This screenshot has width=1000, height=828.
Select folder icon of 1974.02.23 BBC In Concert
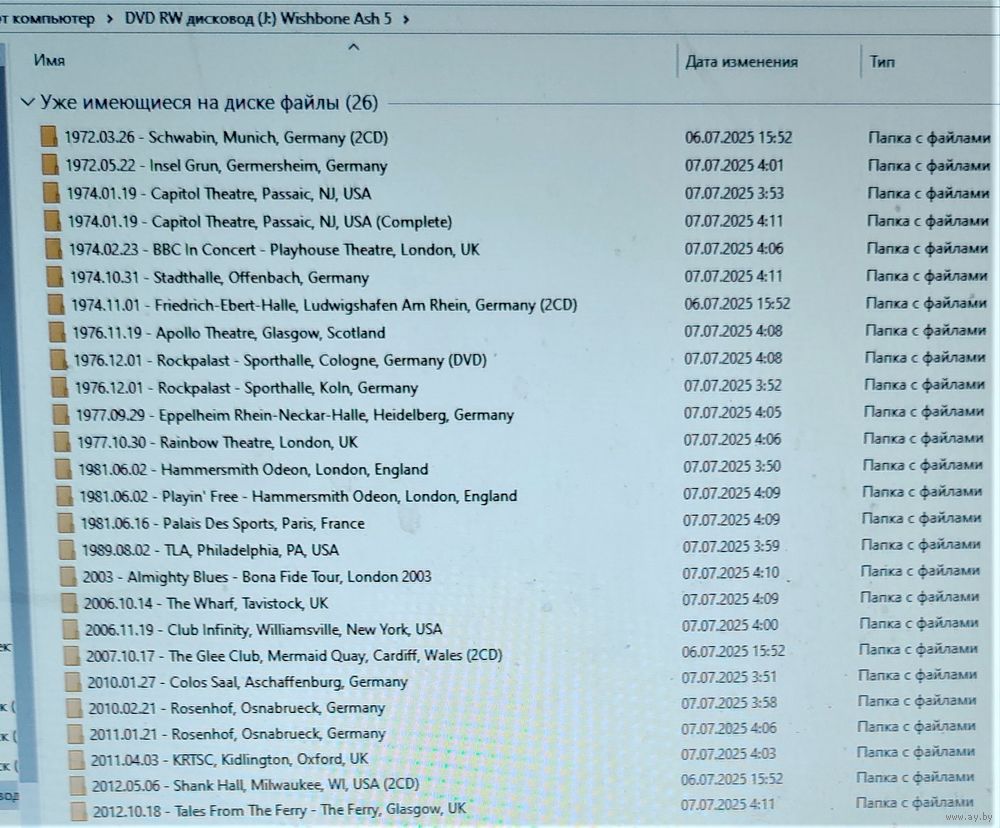pyautogui.click(x=54, y=249)
